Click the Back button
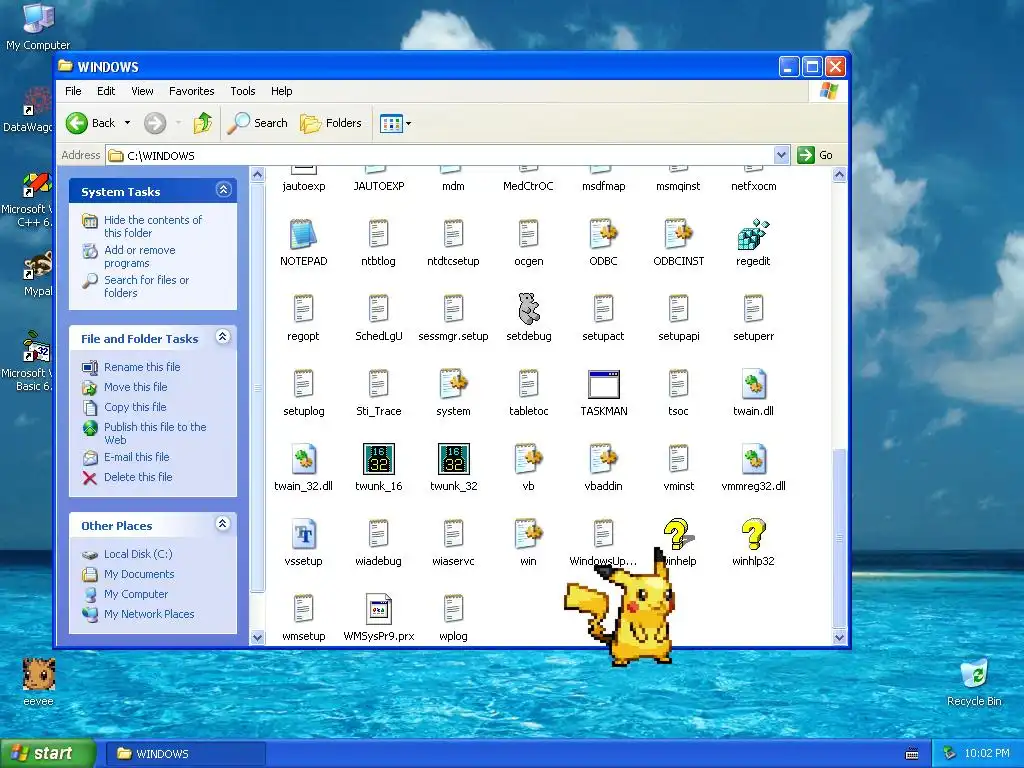 point(91,123)
